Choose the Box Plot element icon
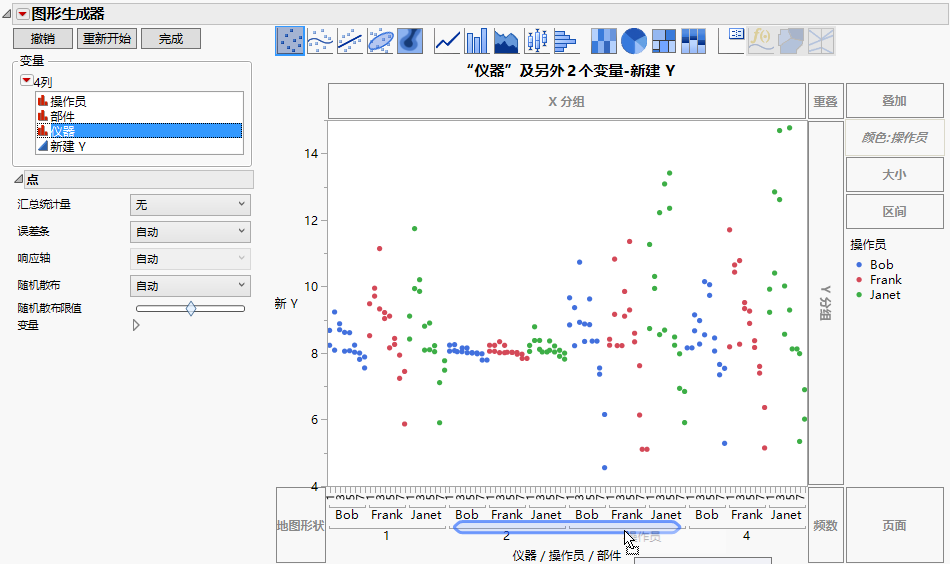 [x=538, y=40]
